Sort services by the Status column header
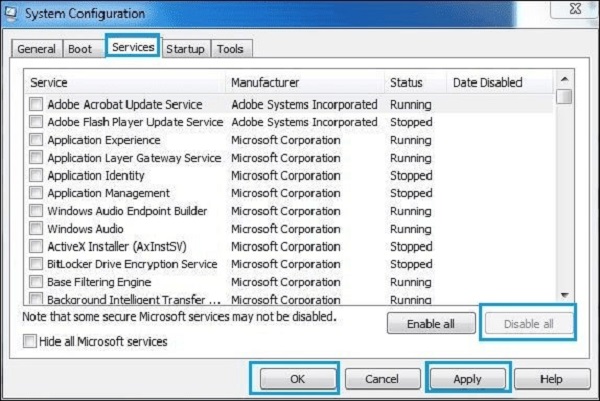The image size is (600, 401). [x=406, y=82]
